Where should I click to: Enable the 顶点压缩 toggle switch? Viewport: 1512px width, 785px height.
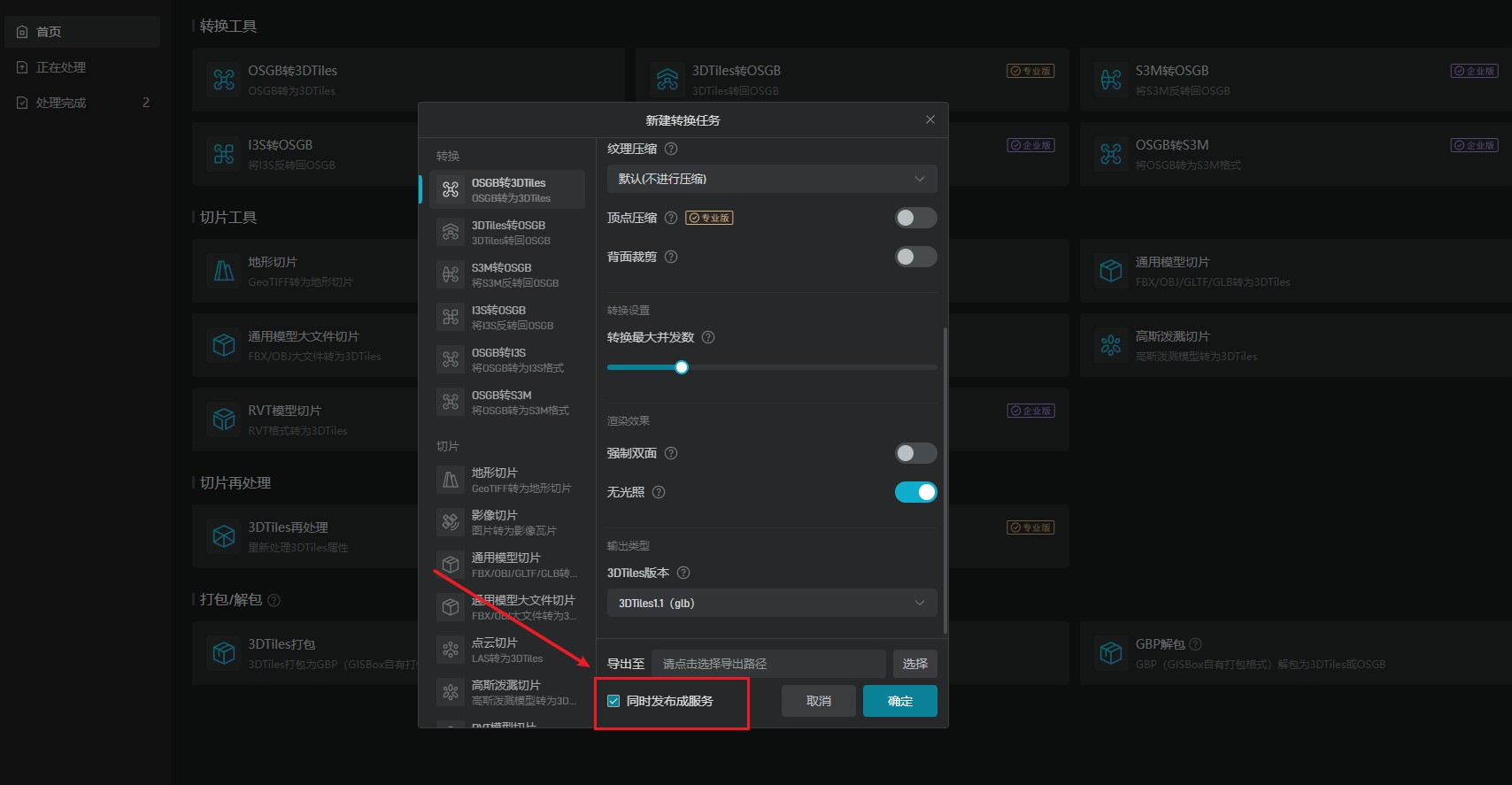915,218
